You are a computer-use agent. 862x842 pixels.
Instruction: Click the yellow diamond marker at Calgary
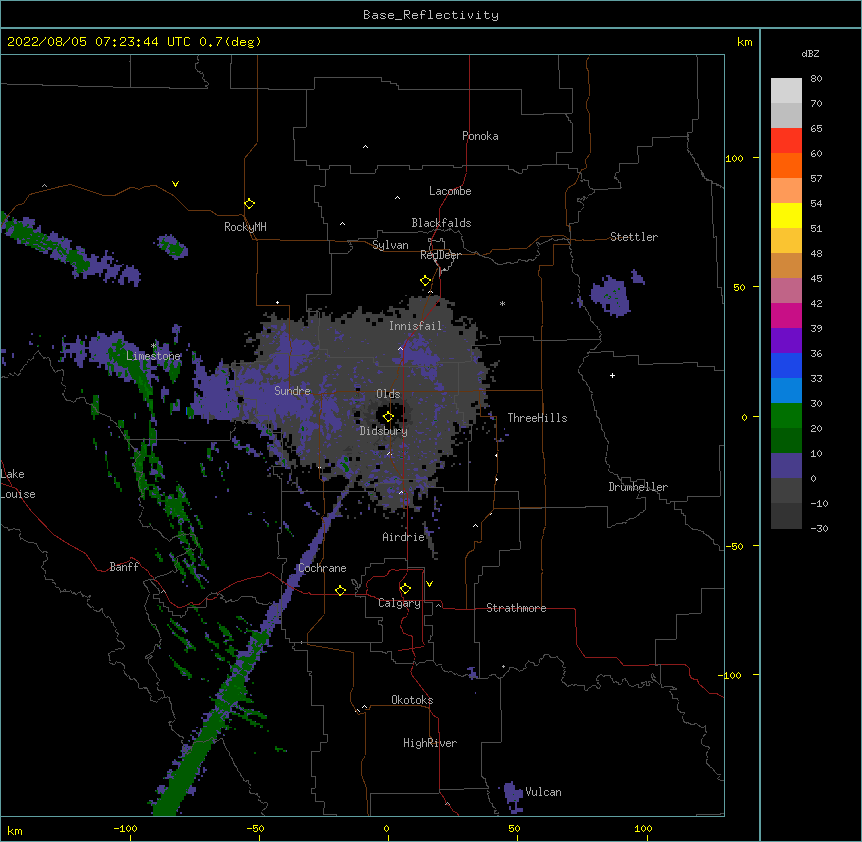tap(405, 589)
